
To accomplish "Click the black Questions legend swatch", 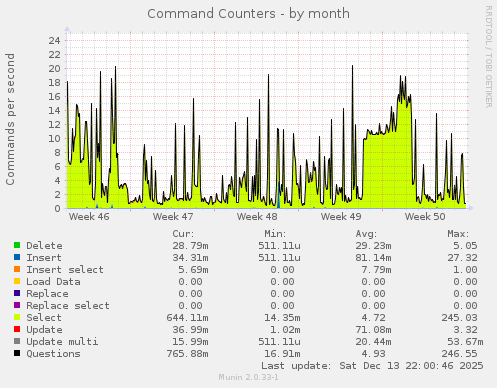I will pyautogui.click(x=17, y=353).
